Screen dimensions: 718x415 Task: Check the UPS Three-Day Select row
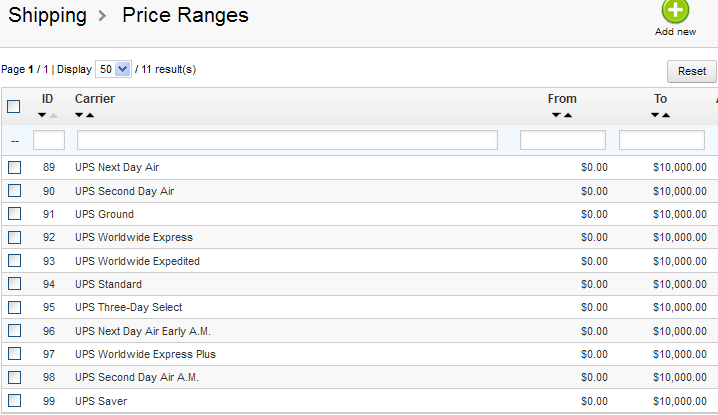(15, 307)
